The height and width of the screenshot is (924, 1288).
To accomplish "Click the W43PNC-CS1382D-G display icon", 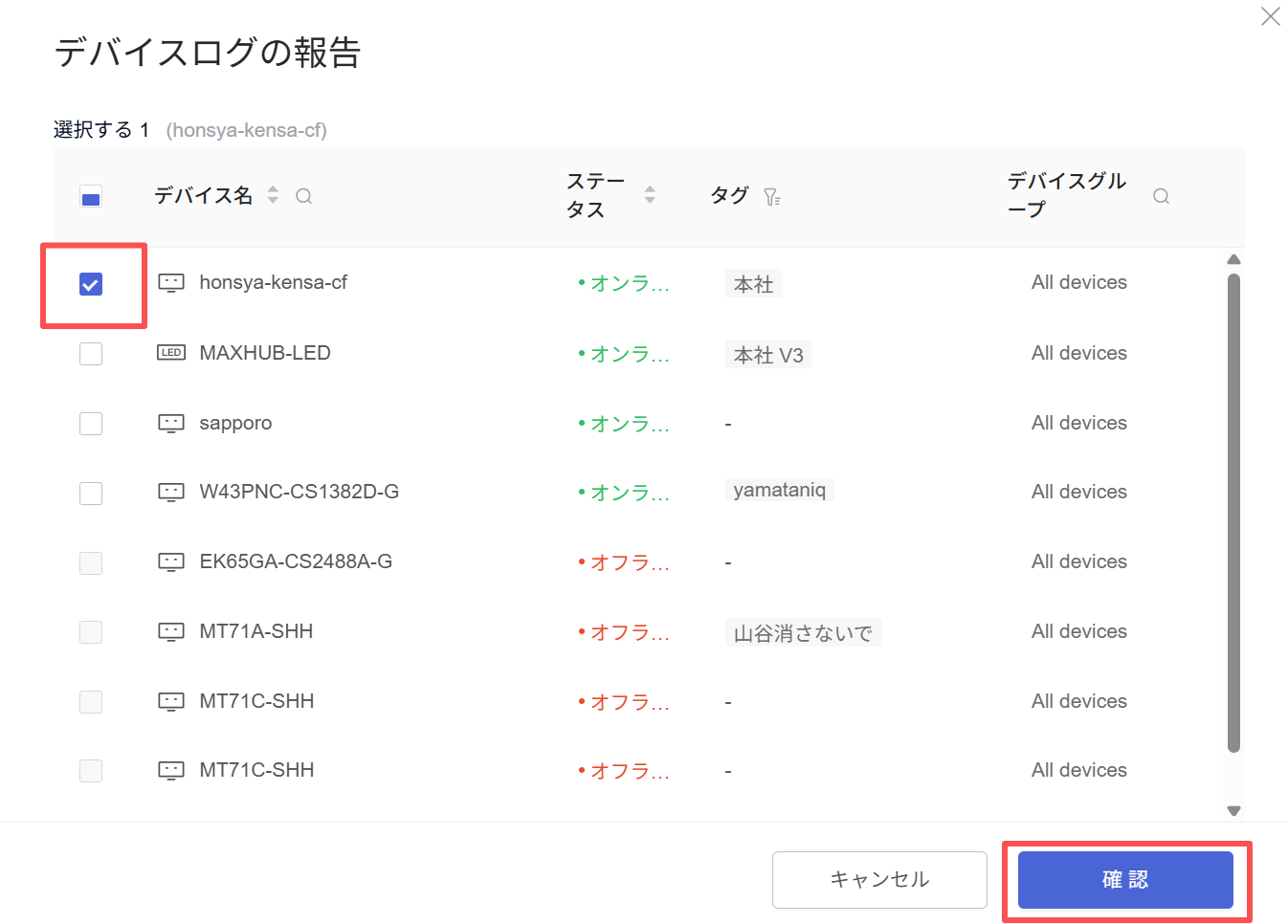I will pos(171,493).
